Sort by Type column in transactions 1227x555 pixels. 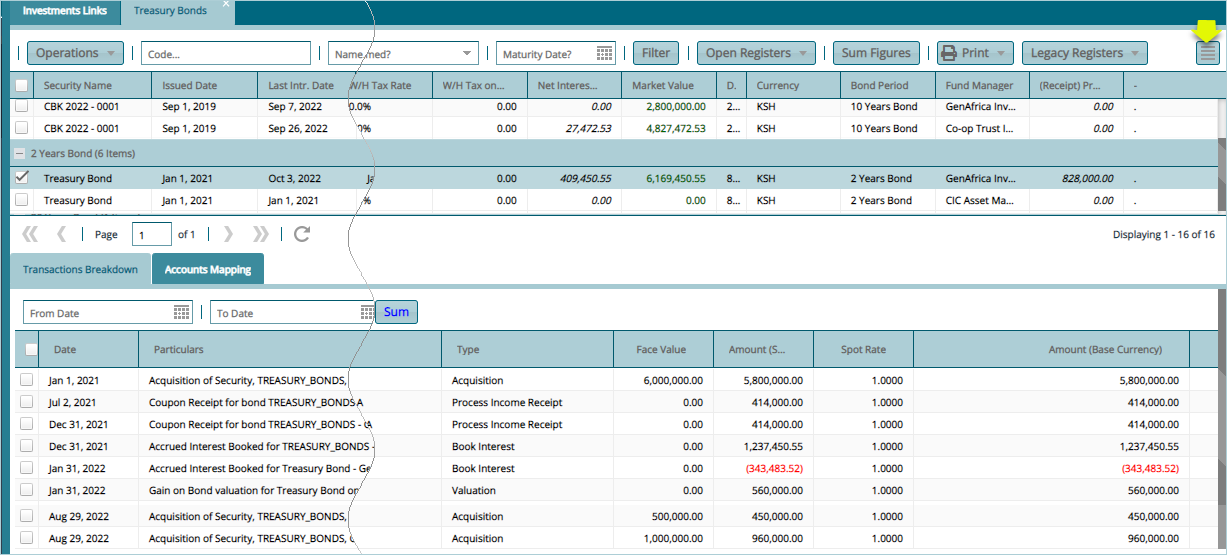coord(527,350)
